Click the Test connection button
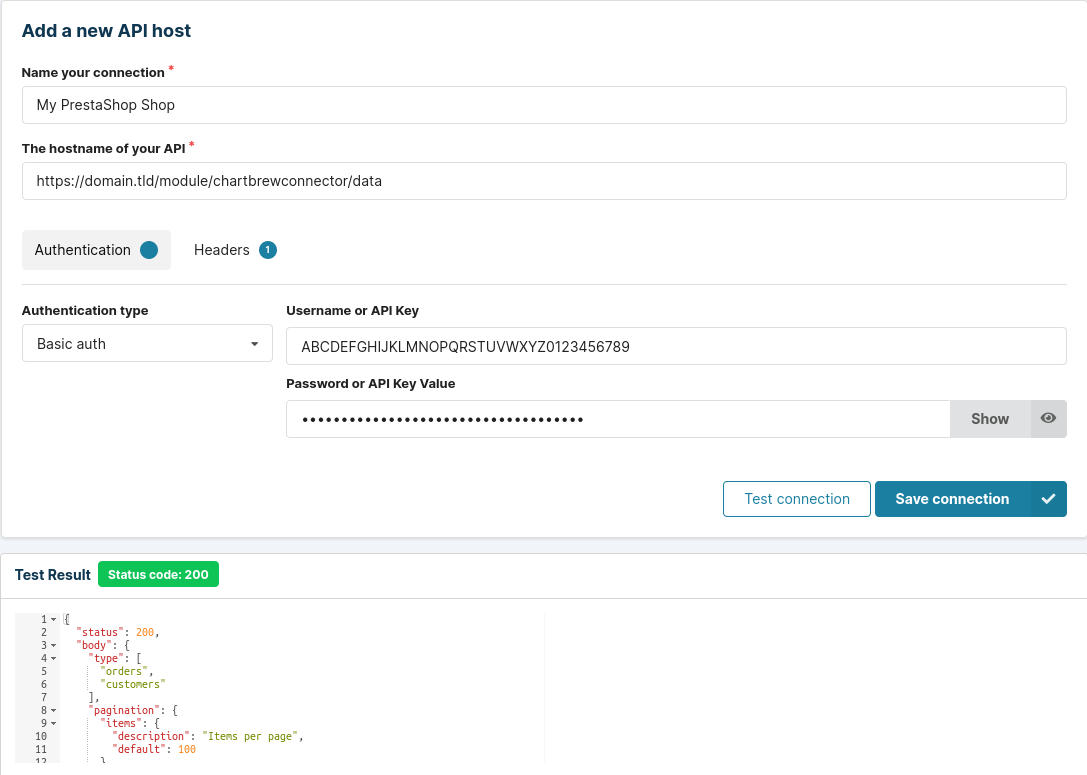This screenshot has height=775, width=1087. point(796,498)
